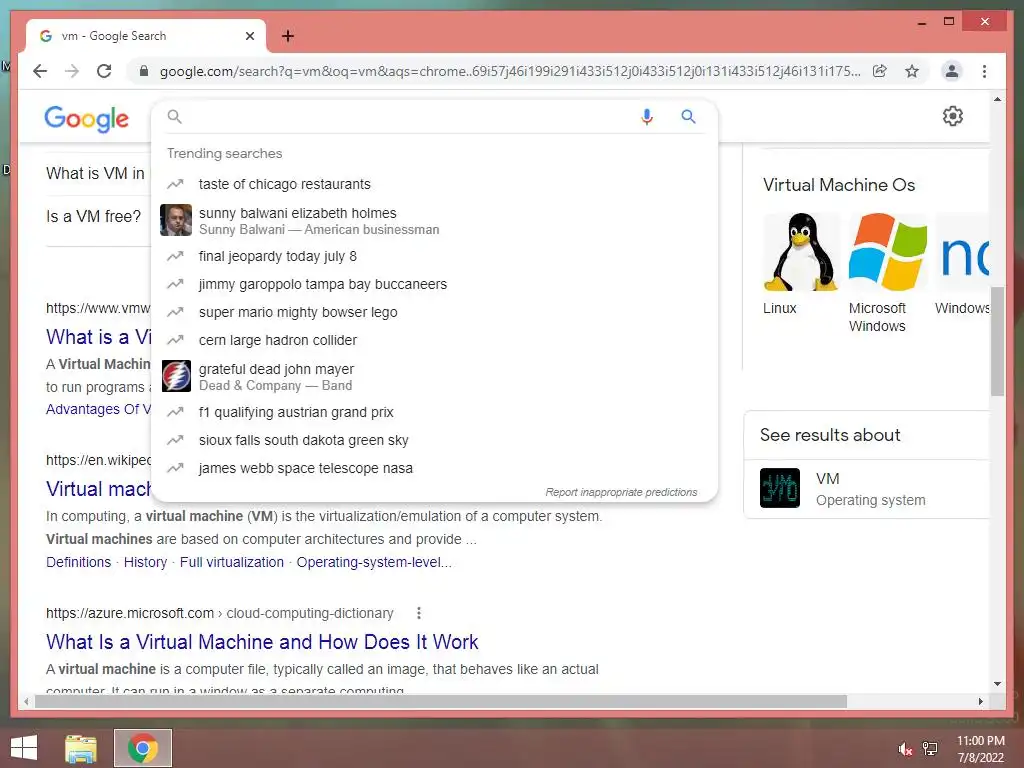Share this page icon in address bar
The width and height of the screenshot is (1024, 768).
tap(880, 71)
